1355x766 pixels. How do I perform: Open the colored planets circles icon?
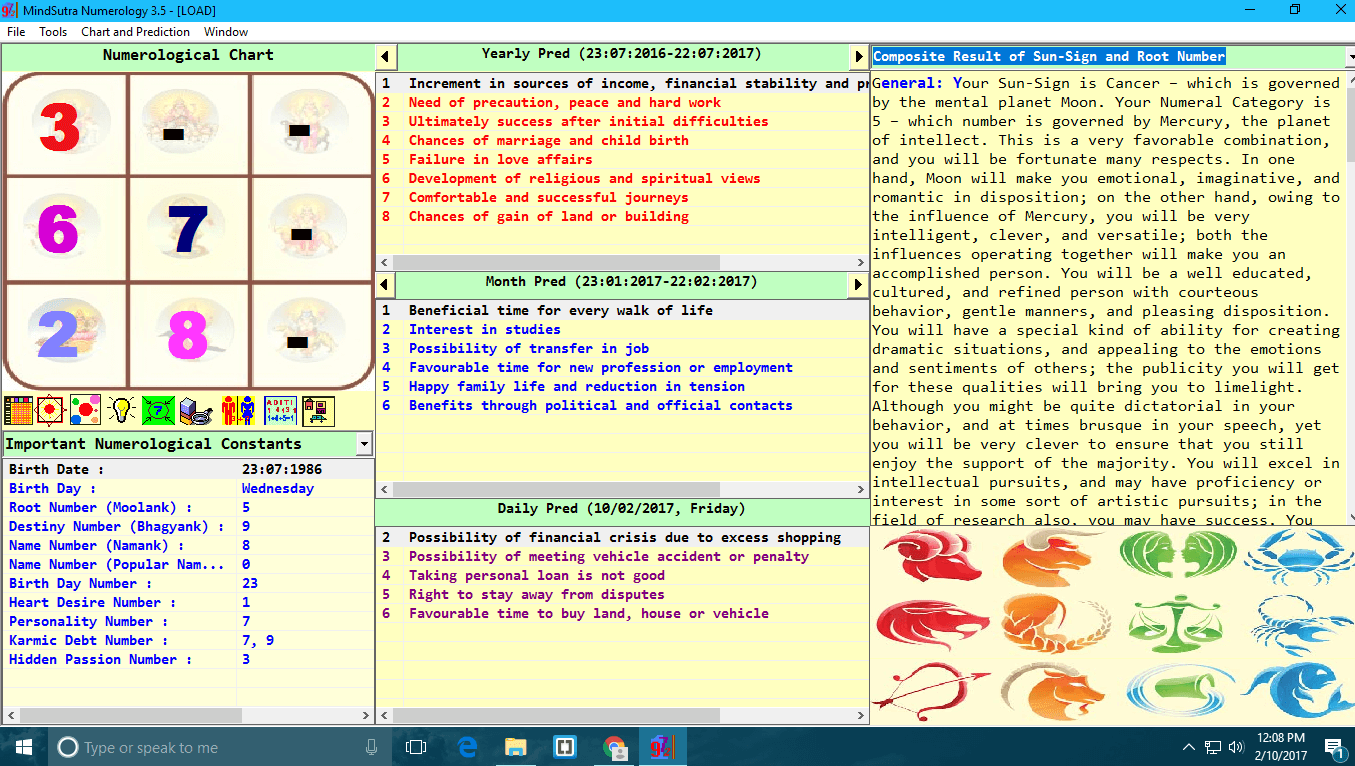pyautogui.click(x=85, y=411)
